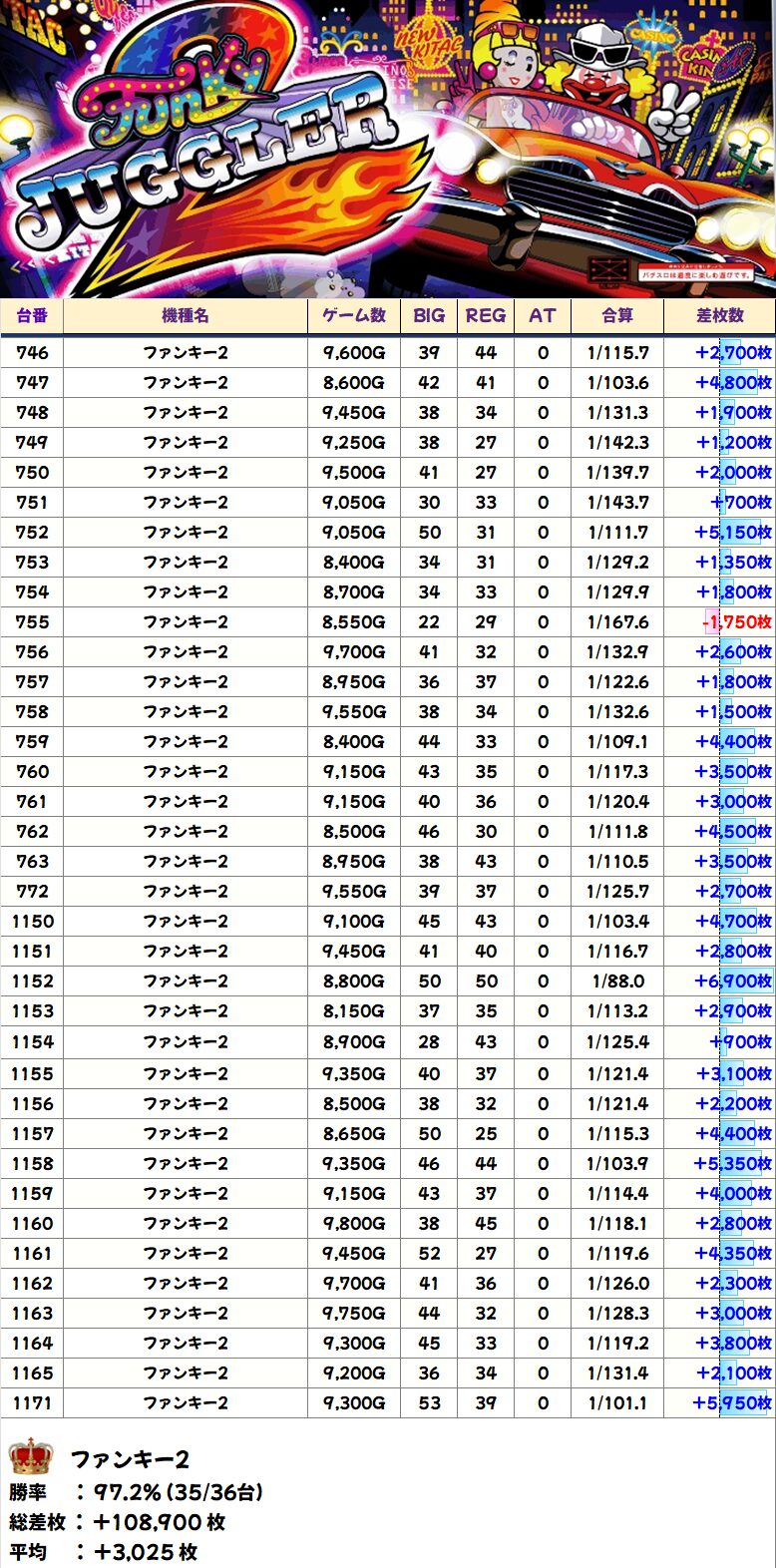Click 8,650G in row 1157

click(354, 1133)
